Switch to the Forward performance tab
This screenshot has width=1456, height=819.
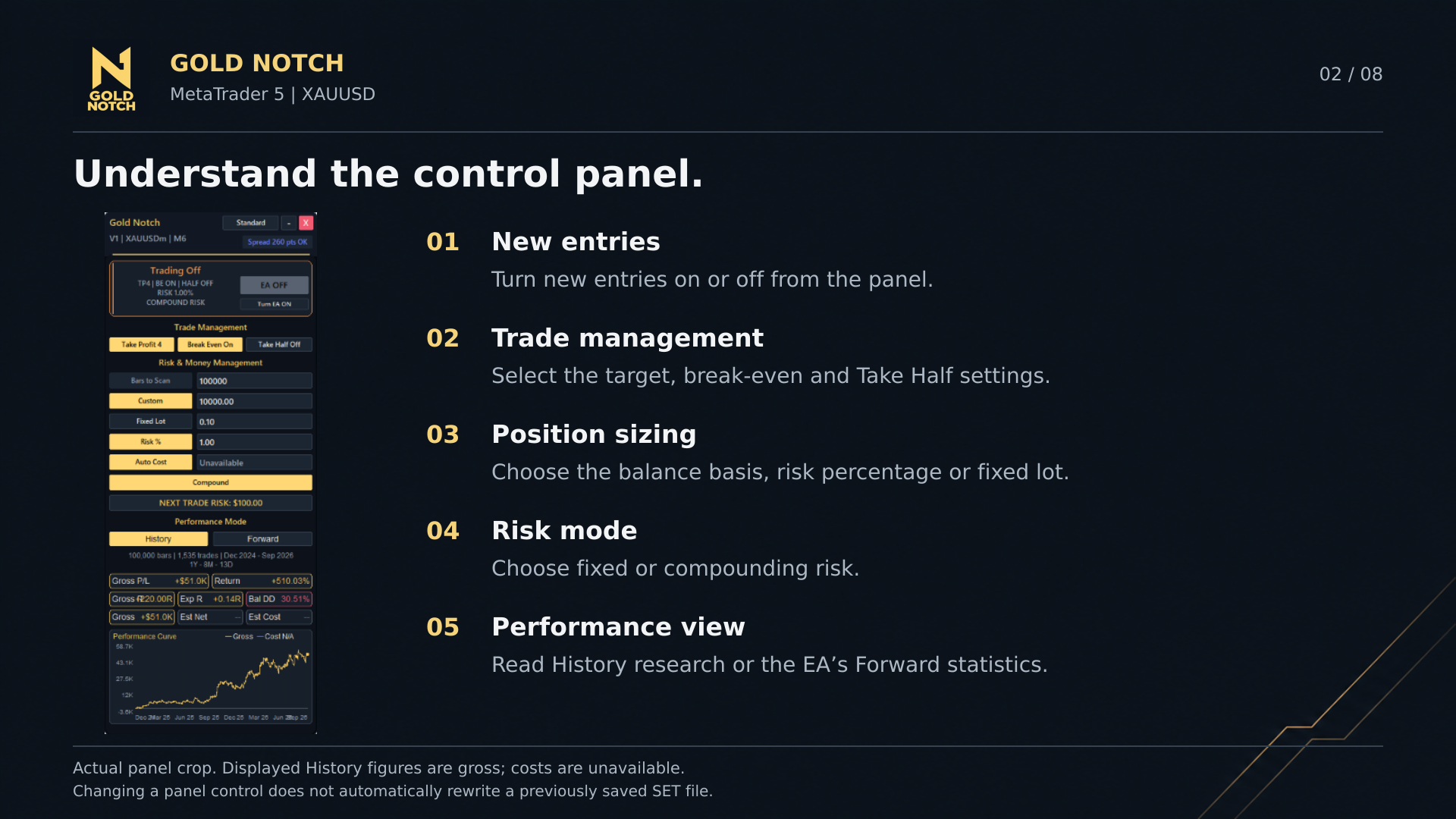(263, 539)
